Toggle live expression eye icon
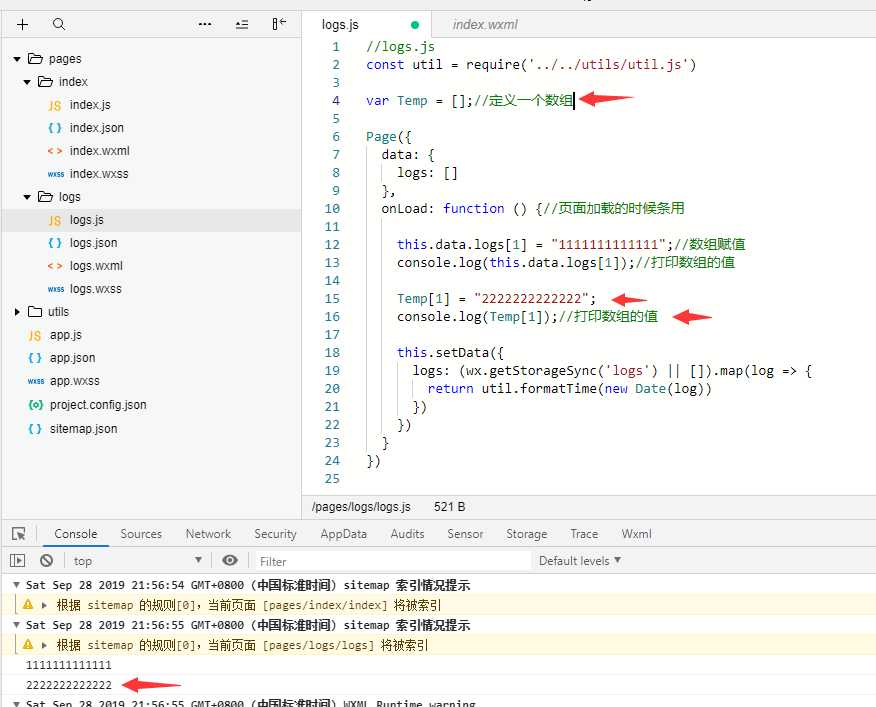The width and height of the screenshot is (876, 707). coord(230,560)
